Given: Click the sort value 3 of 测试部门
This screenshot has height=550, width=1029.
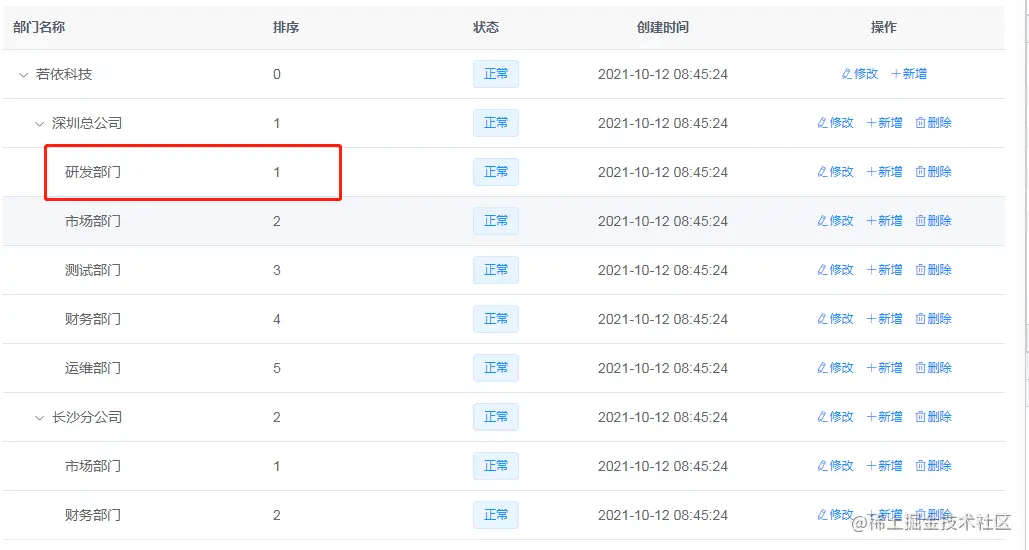Looking at the screenshot, I should pos(277,270).
